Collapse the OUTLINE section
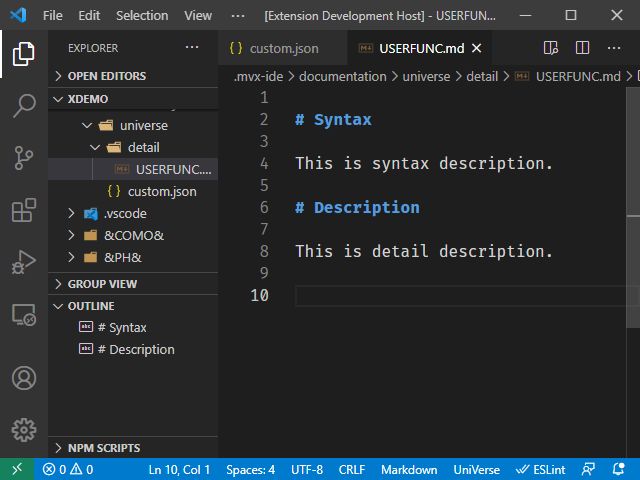Image resolution: width=640 pixels, height=480 pixels. (133, 306)
